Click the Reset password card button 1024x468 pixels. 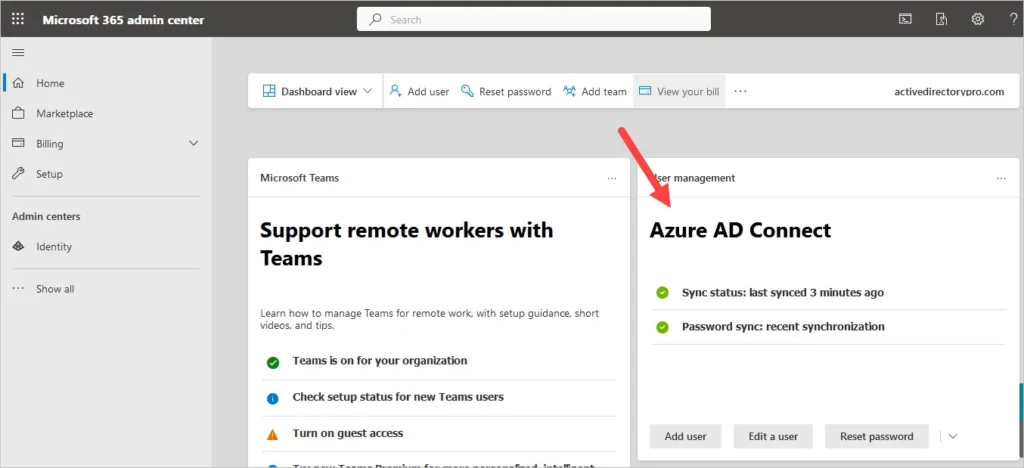pyautogui.click(x=876, y=436)
